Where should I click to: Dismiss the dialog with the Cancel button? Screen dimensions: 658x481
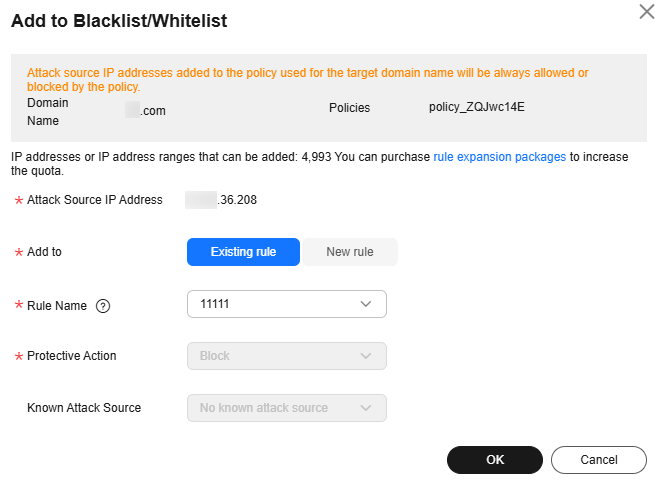coord(599,460)
